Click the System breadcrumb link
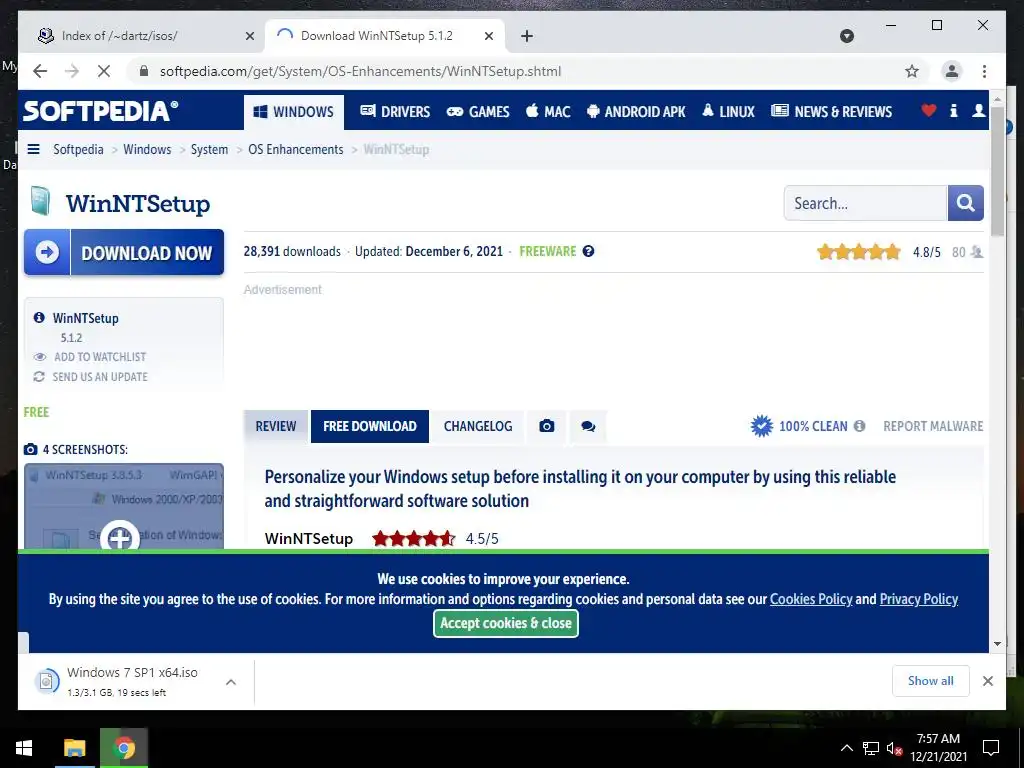 209,150
